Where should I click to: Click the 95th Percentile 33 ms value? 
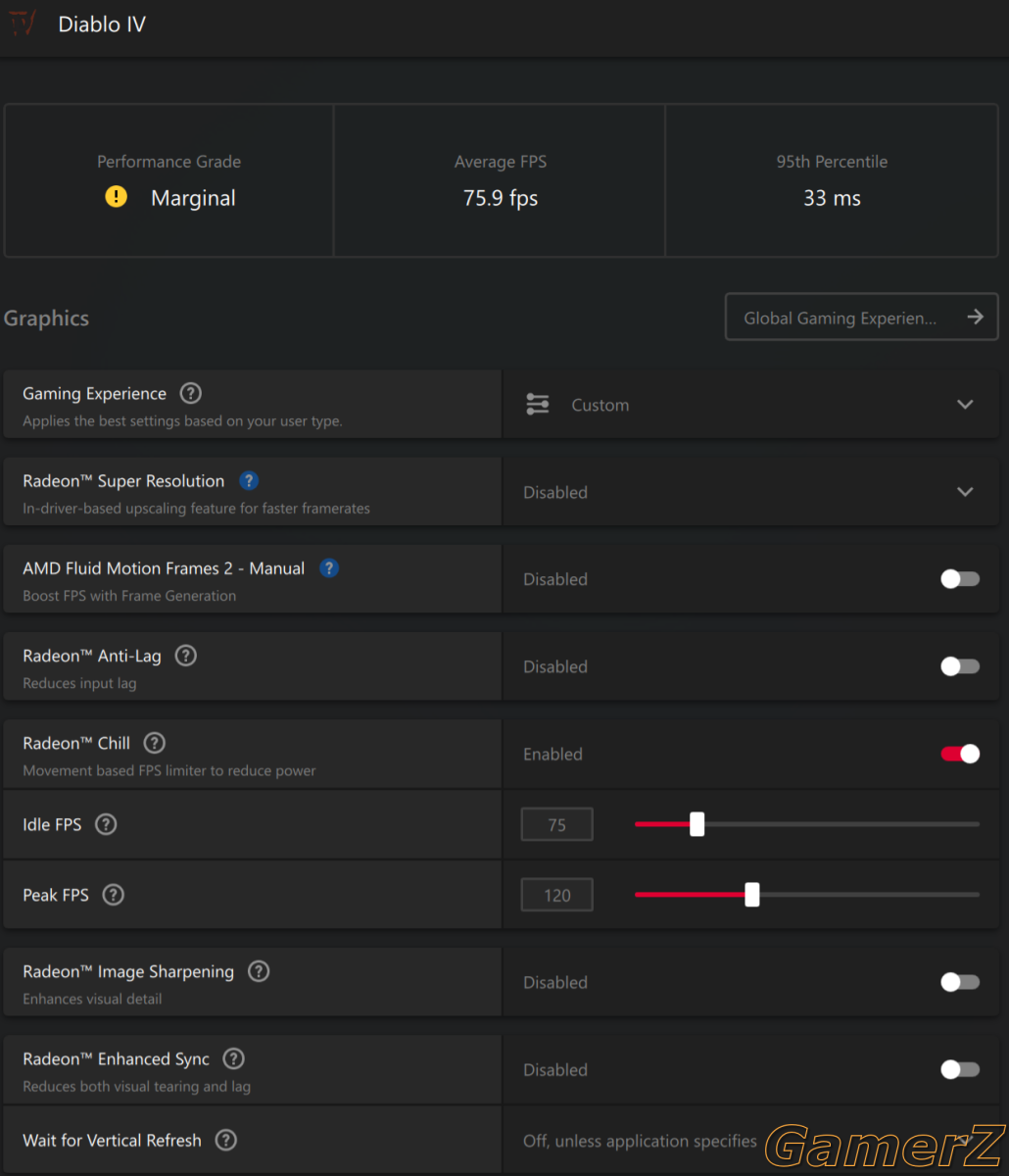coord(832,198)
